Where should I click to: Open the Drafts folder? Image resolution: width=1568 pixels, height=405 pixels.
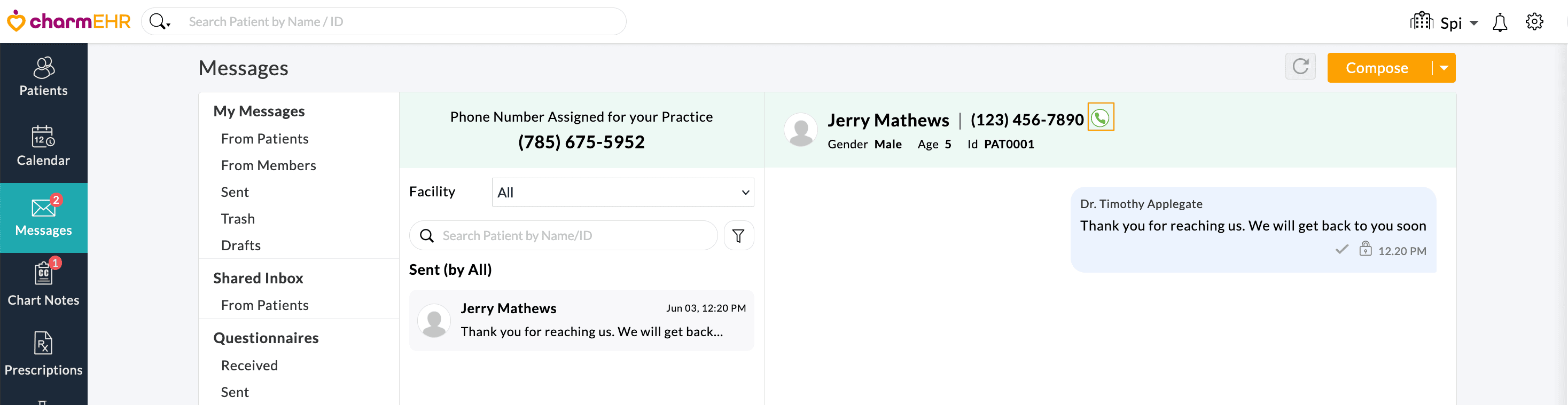[240, 245]
